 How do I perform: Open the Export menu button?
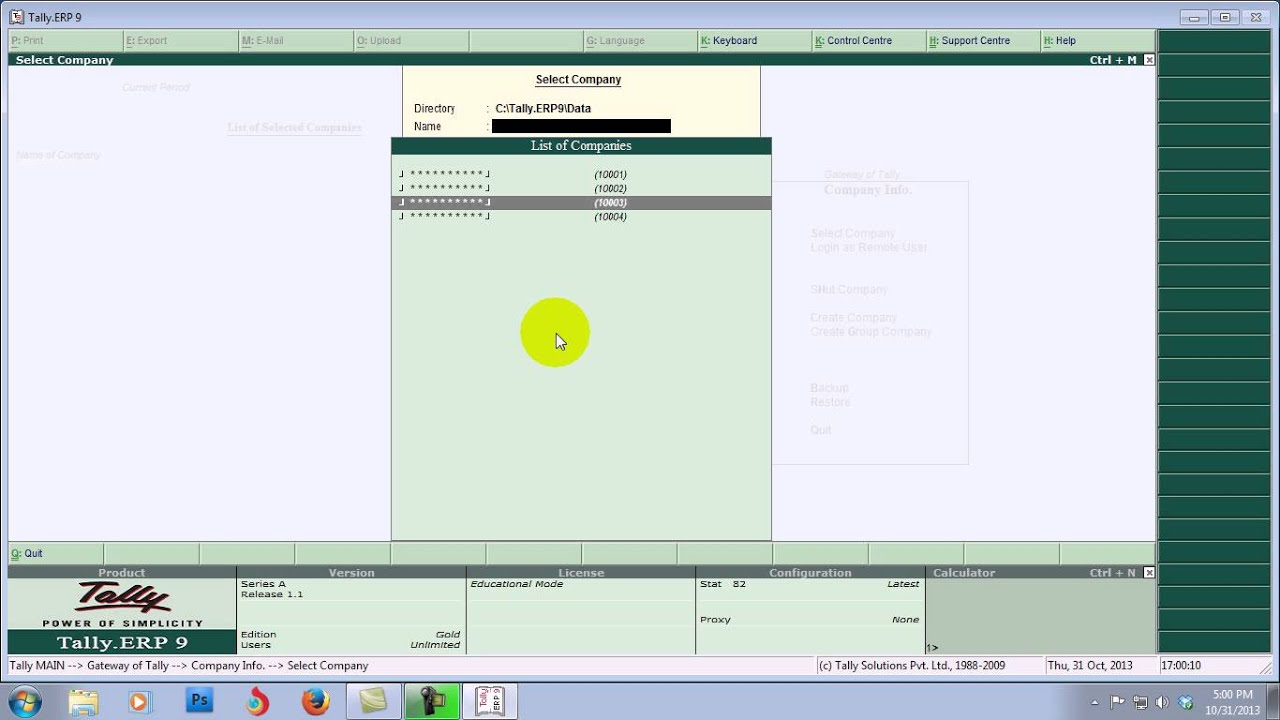click(x=180, y=41)
